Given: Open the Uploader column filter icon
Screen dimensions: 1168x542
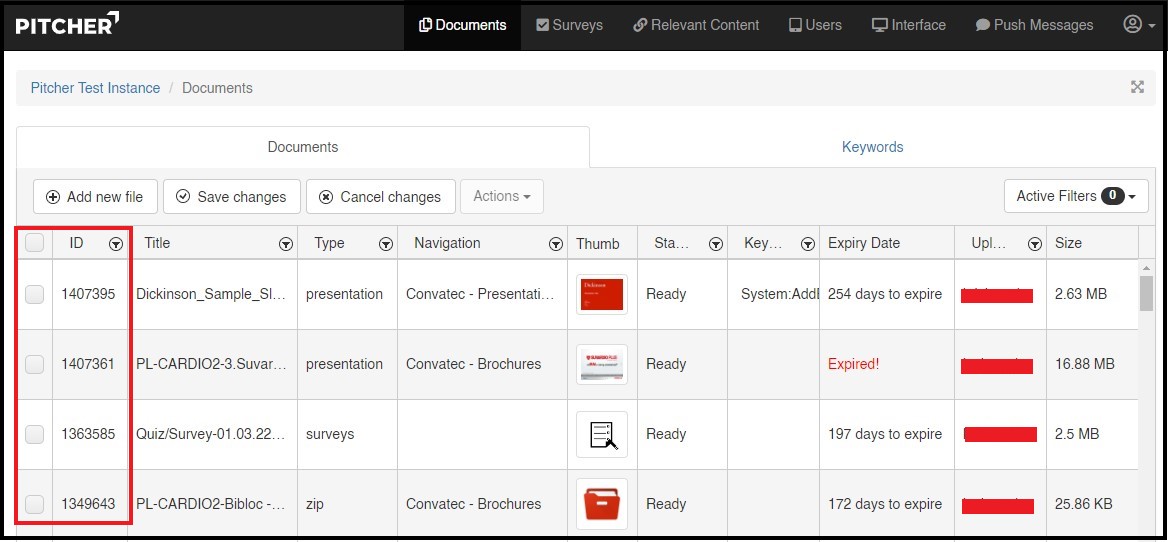Looking at the screenshot, I should (x=1035, y=244).
